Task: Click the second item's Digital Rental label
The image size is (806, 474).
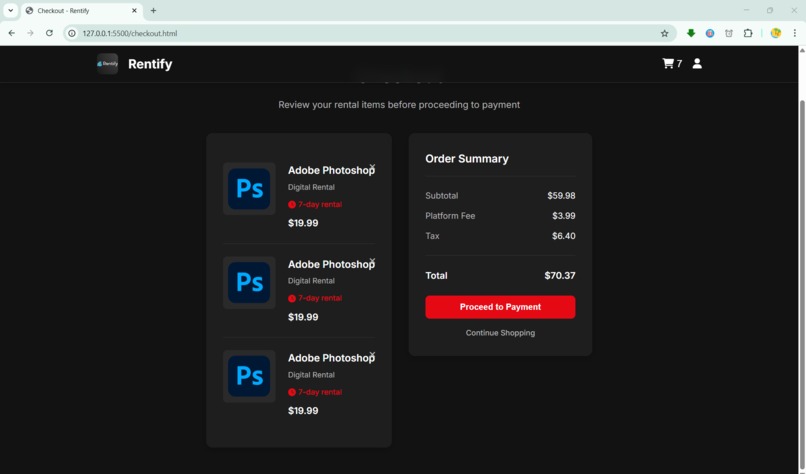Action: [x=311, y=281]
